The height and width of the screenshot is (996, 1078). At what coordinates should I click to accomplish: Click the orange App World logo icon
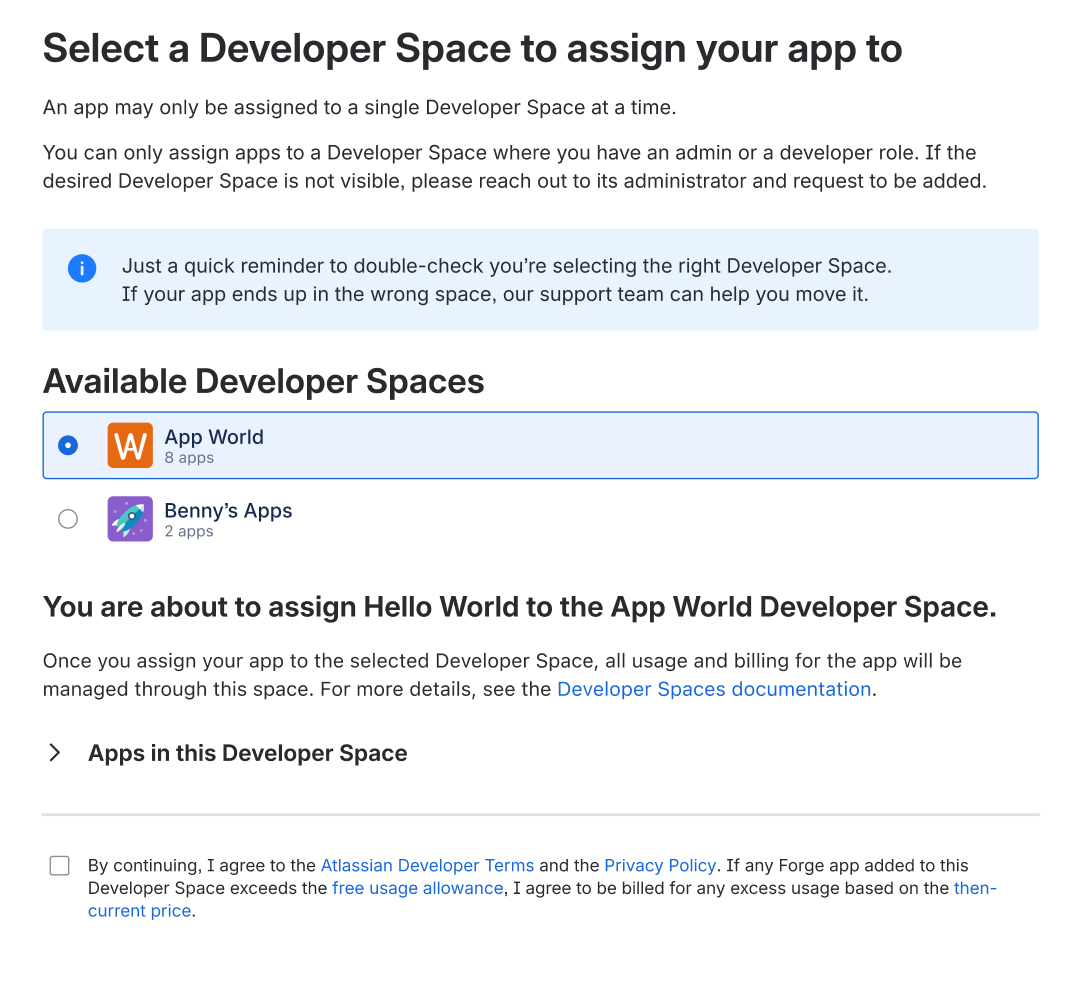[130, 446]
